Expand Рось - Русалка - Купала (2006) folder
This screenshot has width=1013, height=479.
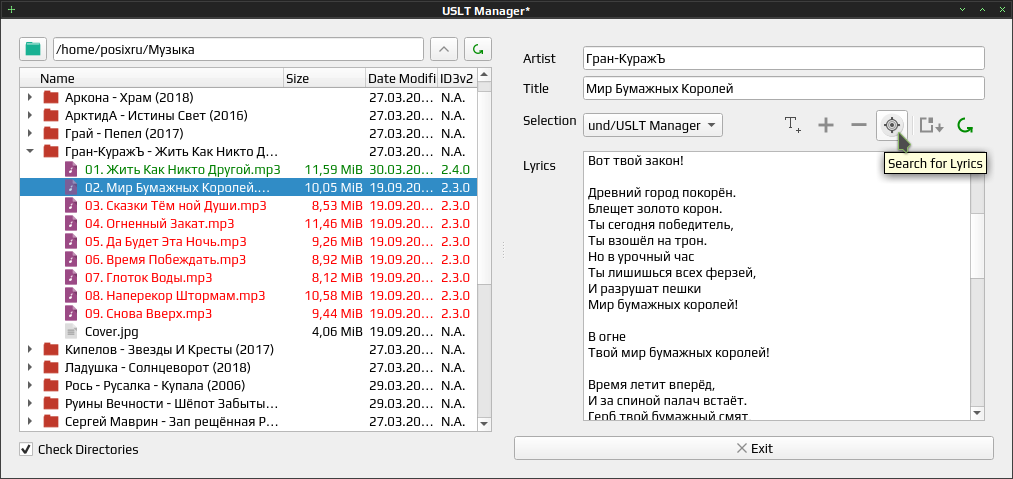(x=30, y=386)
